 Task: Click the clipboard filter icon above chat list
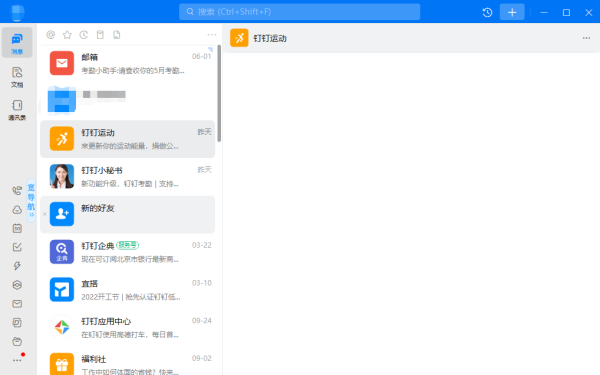coord(100,35)
